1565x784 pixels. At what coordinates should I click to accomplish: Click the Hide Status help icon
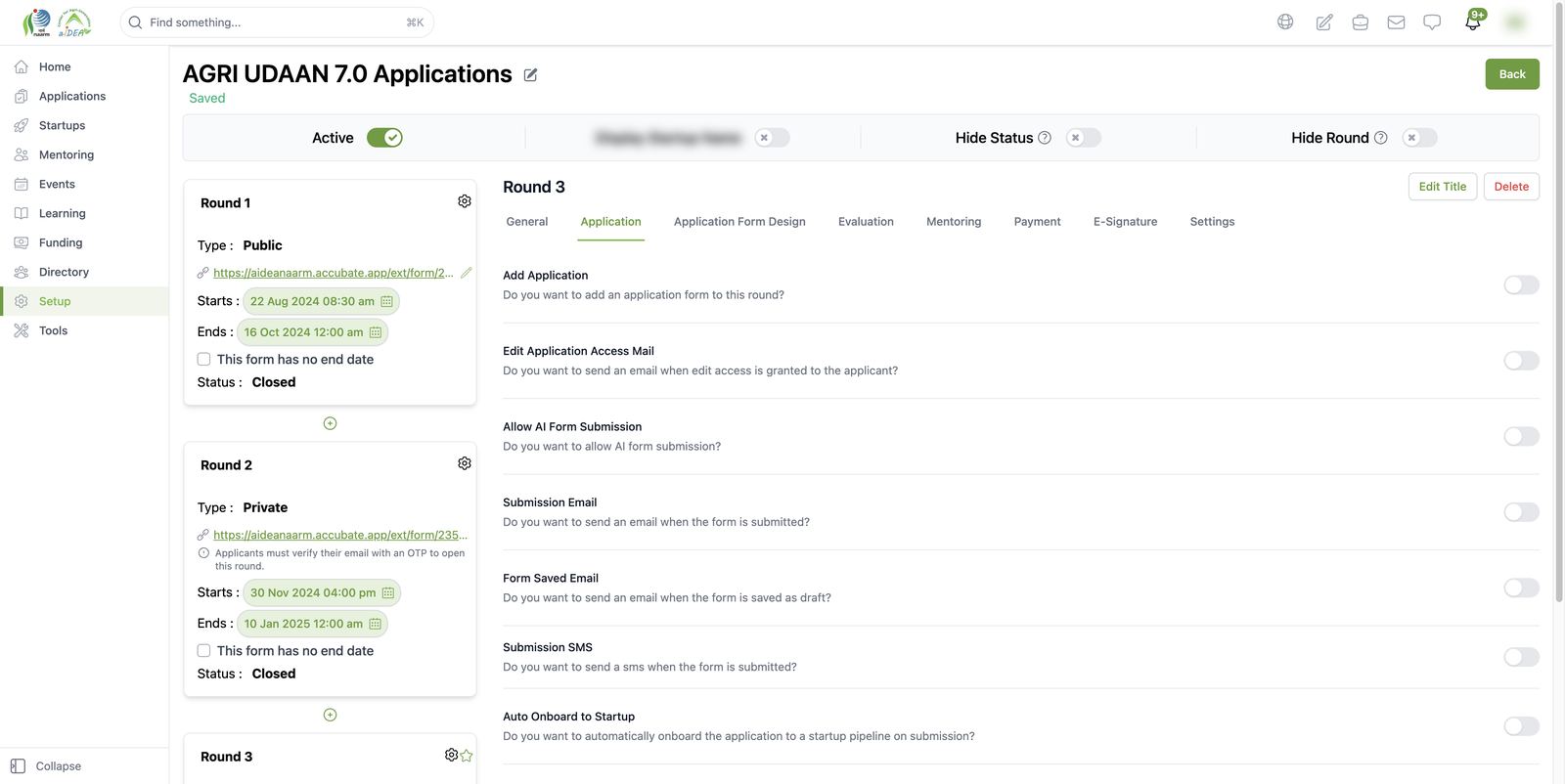(1045, 138)
